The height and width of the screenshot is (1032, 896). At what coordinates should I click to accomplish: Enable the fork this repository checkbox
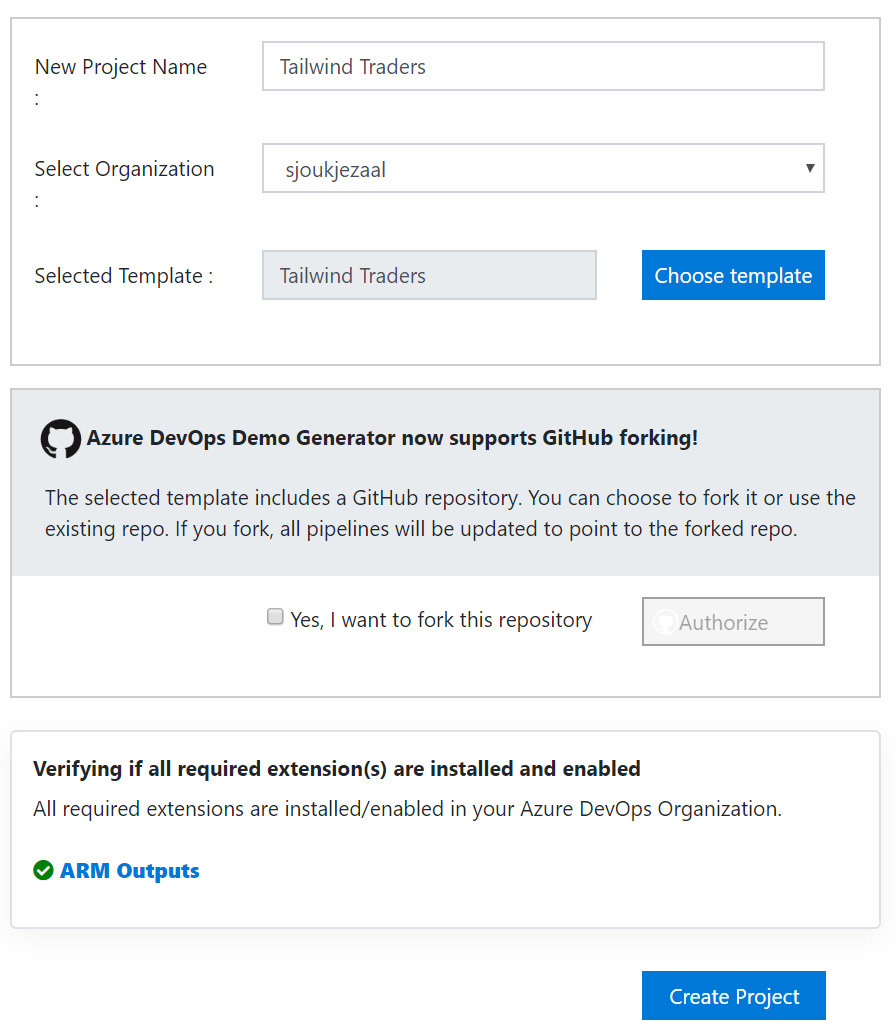[x=275, y=618]
